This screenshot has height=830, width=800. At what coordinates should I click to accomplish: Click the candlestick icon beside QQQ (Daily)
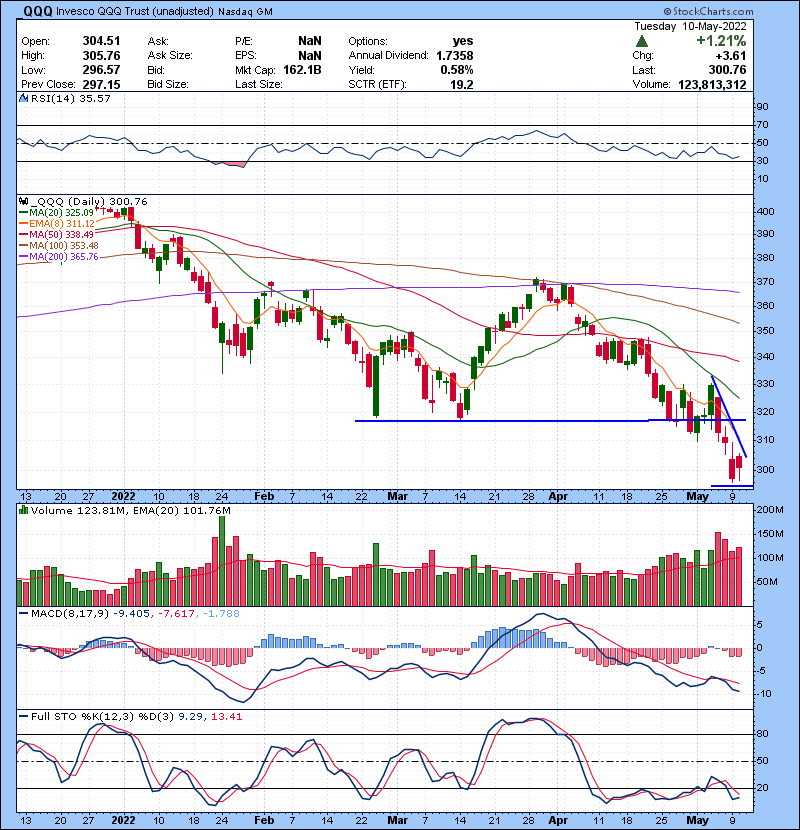pos(23,201)
